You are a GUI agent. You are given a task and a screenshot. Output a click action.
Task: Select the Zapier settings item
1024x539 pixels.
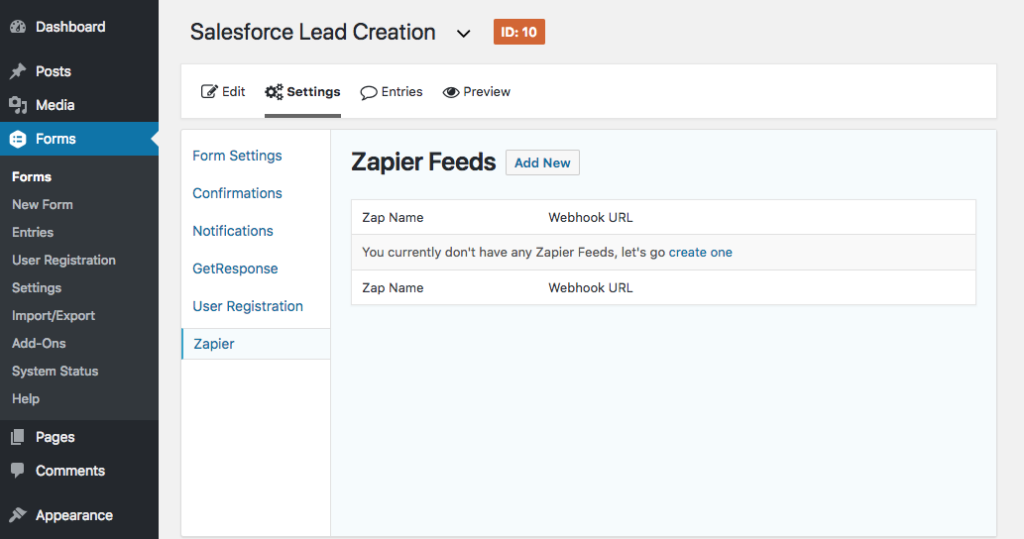256,344
